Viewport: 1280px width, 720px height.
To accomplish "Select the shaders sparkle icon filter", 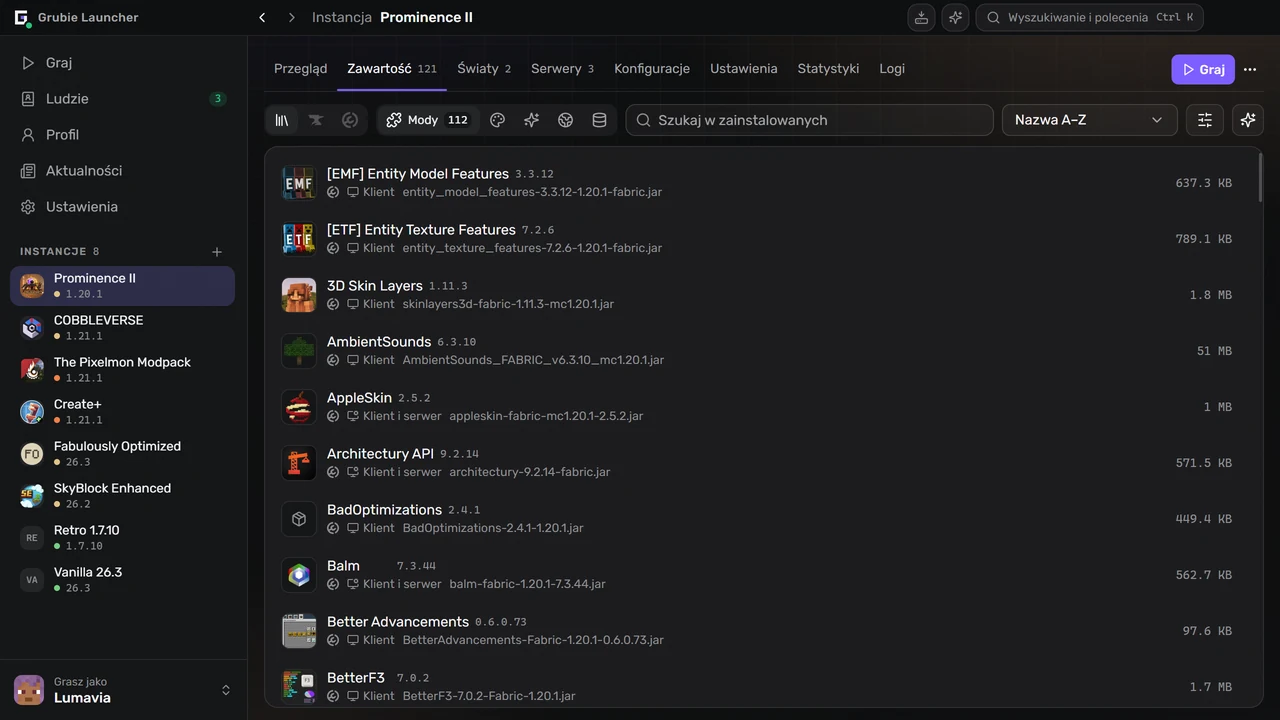I will 532,120.
